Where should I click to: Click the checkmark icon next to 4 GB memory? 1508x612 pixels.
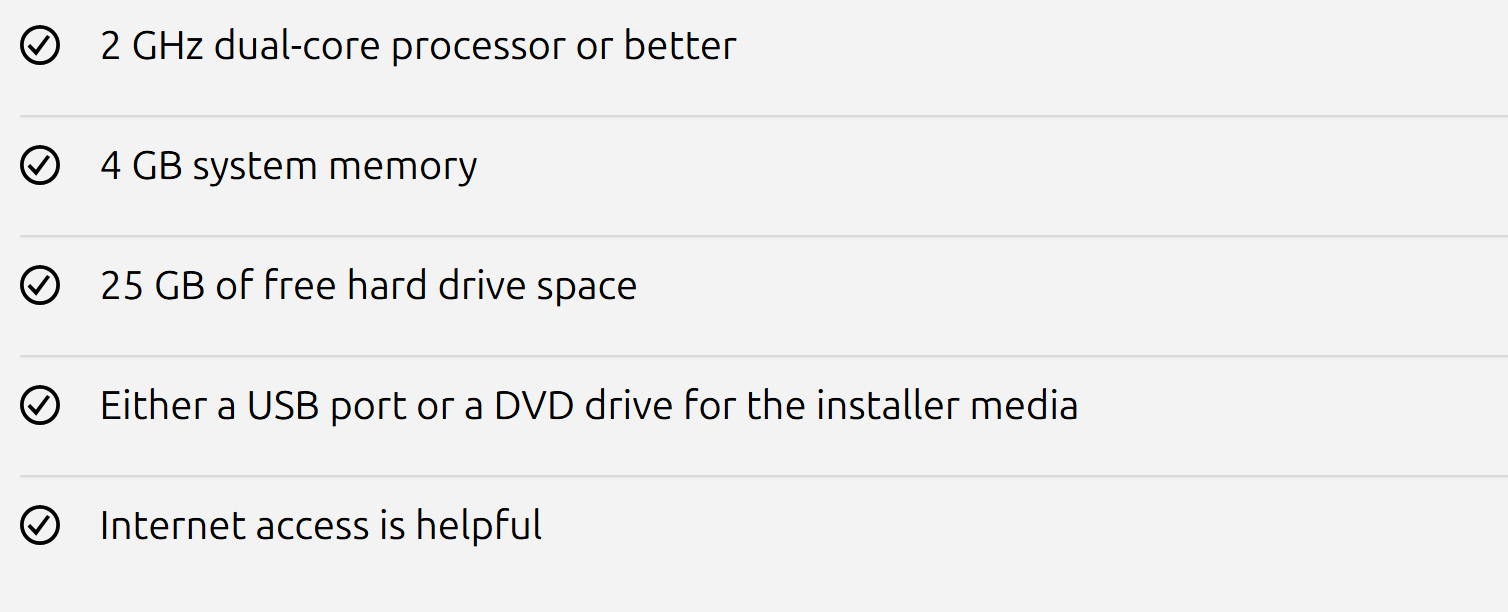[40, 166]
